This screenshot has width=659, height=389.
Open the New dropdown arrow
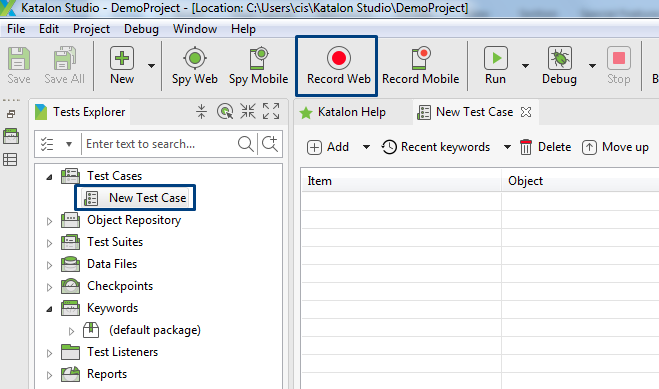point(151,66)
